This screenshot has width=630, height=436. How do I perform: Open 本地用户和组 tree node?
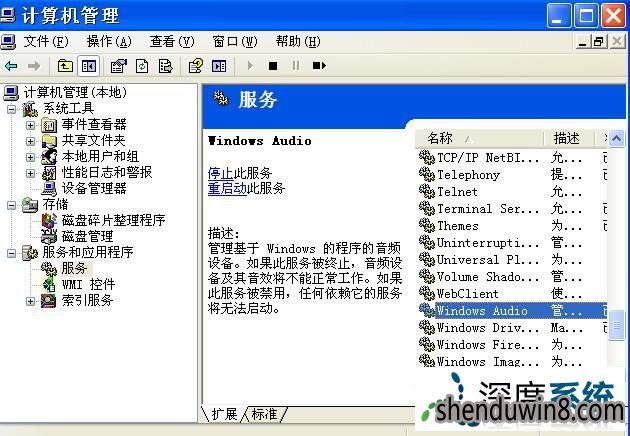point(100,156)
